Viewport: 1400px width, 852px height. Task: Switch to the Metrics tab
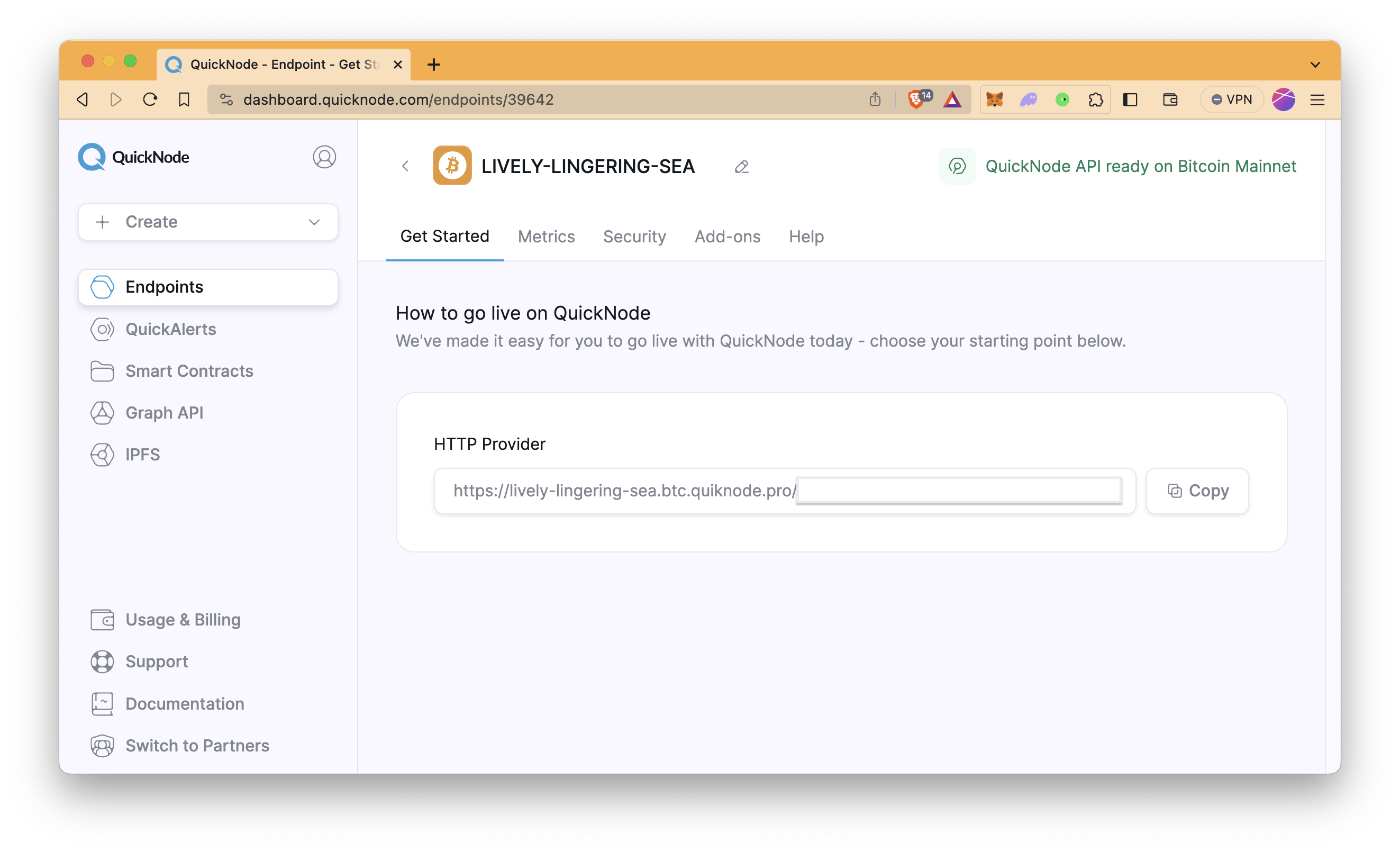(546, 237)
